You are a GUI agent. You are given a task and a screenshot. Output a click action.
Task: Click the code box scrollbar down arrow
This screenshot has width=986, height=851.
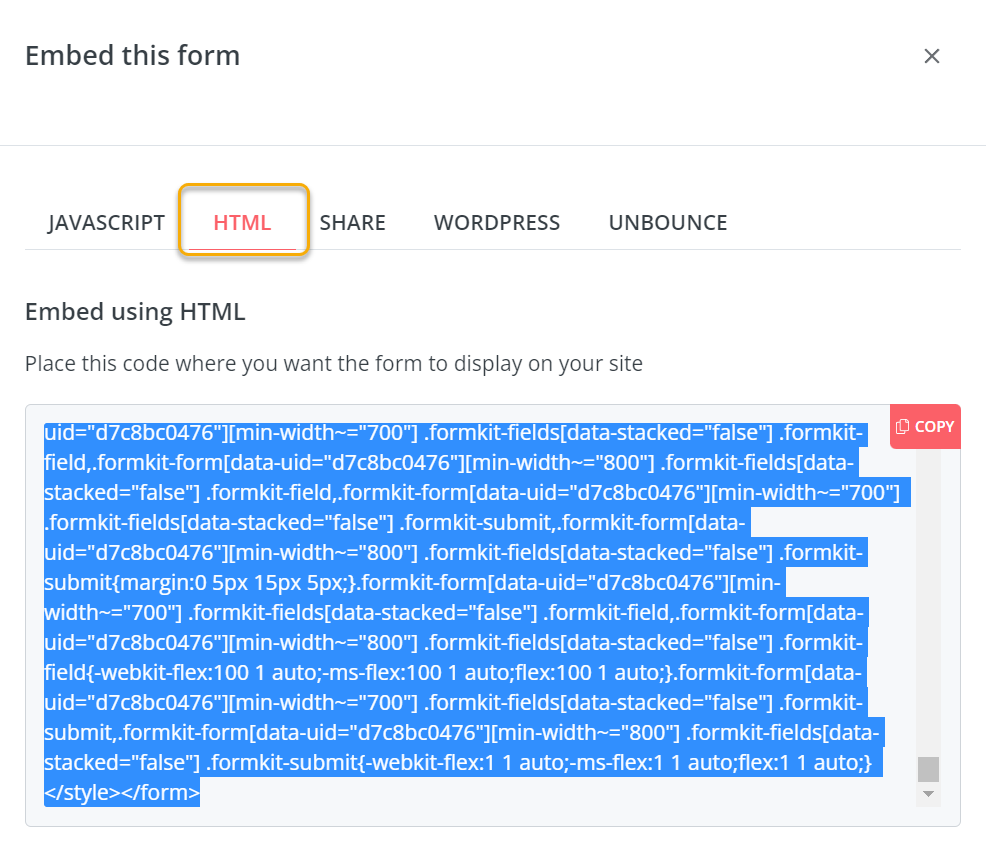[x=929, y=794]
